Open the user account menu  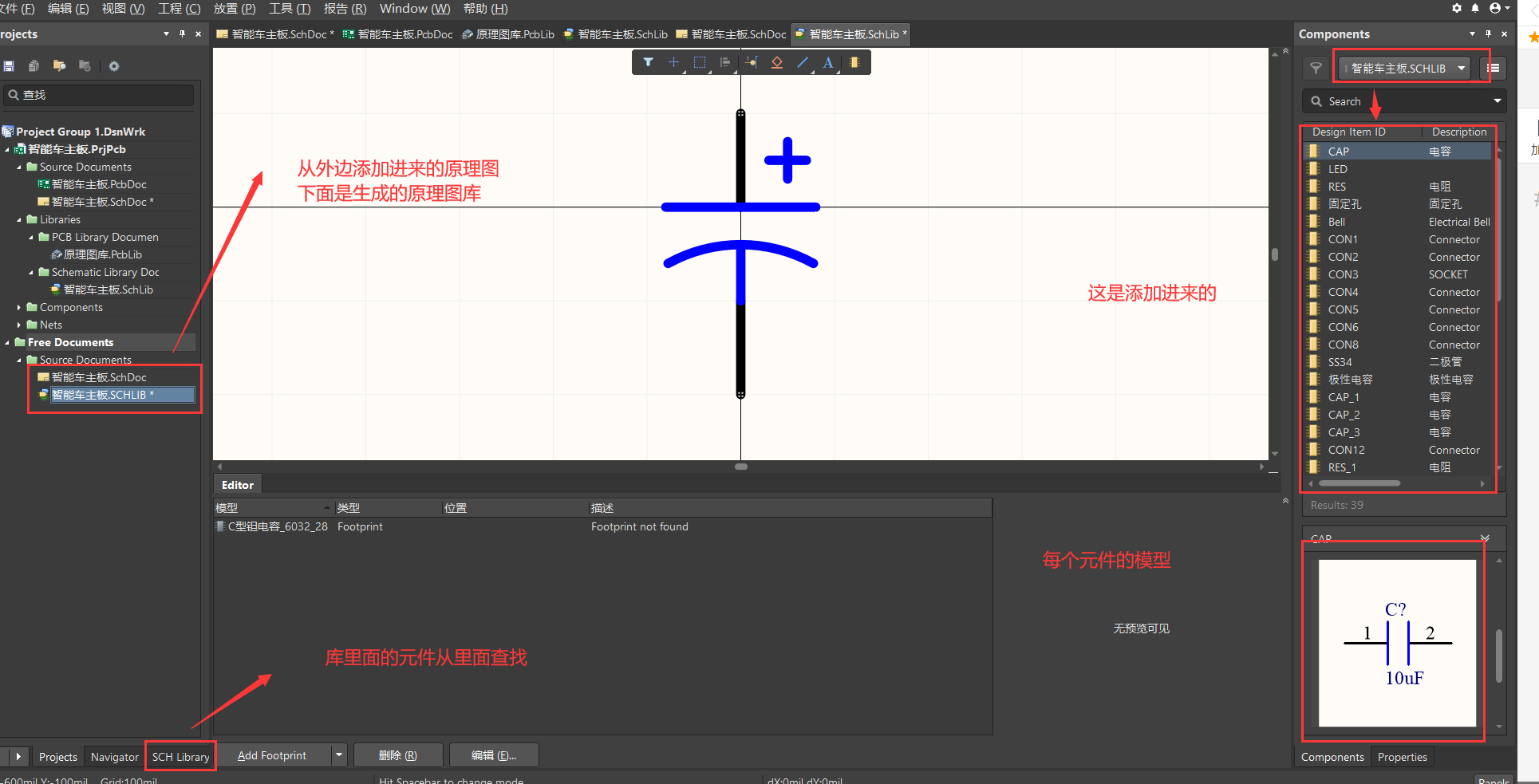click(x=1498, y=8)
